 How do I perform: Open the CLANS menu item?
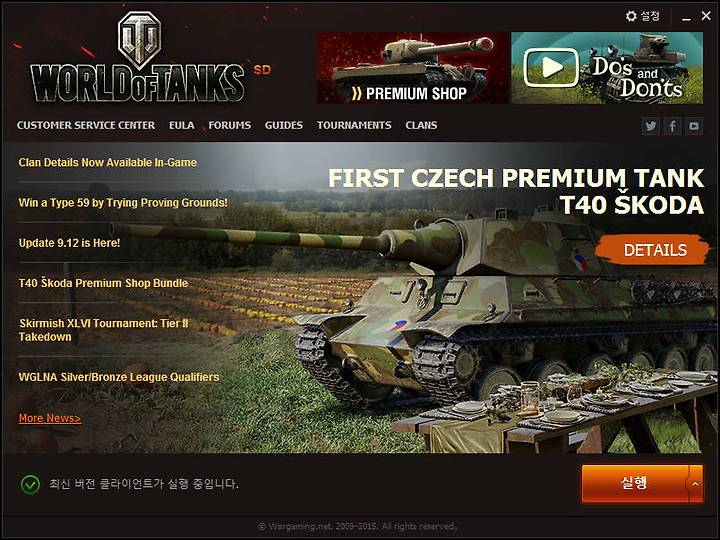pos(421,125)
